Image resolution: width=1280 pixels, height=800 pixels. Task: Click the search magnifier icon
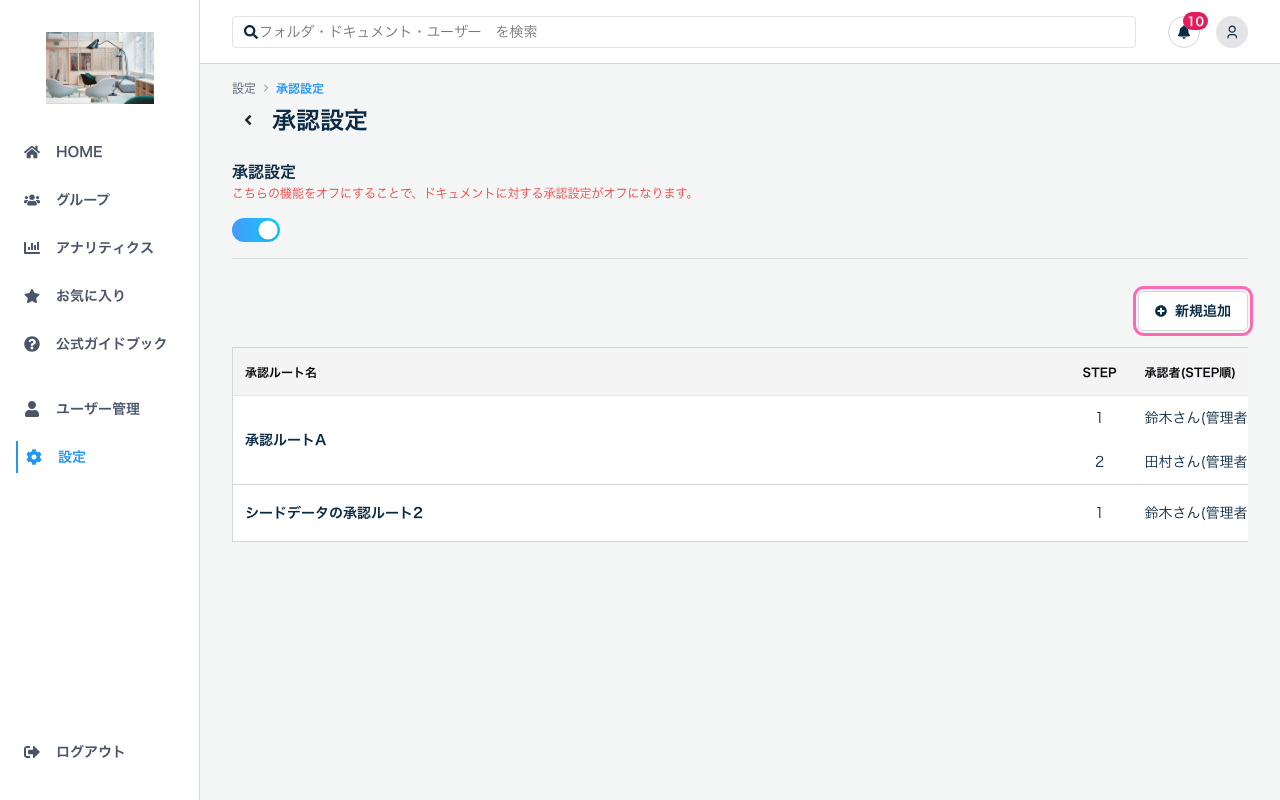[250, 32]
